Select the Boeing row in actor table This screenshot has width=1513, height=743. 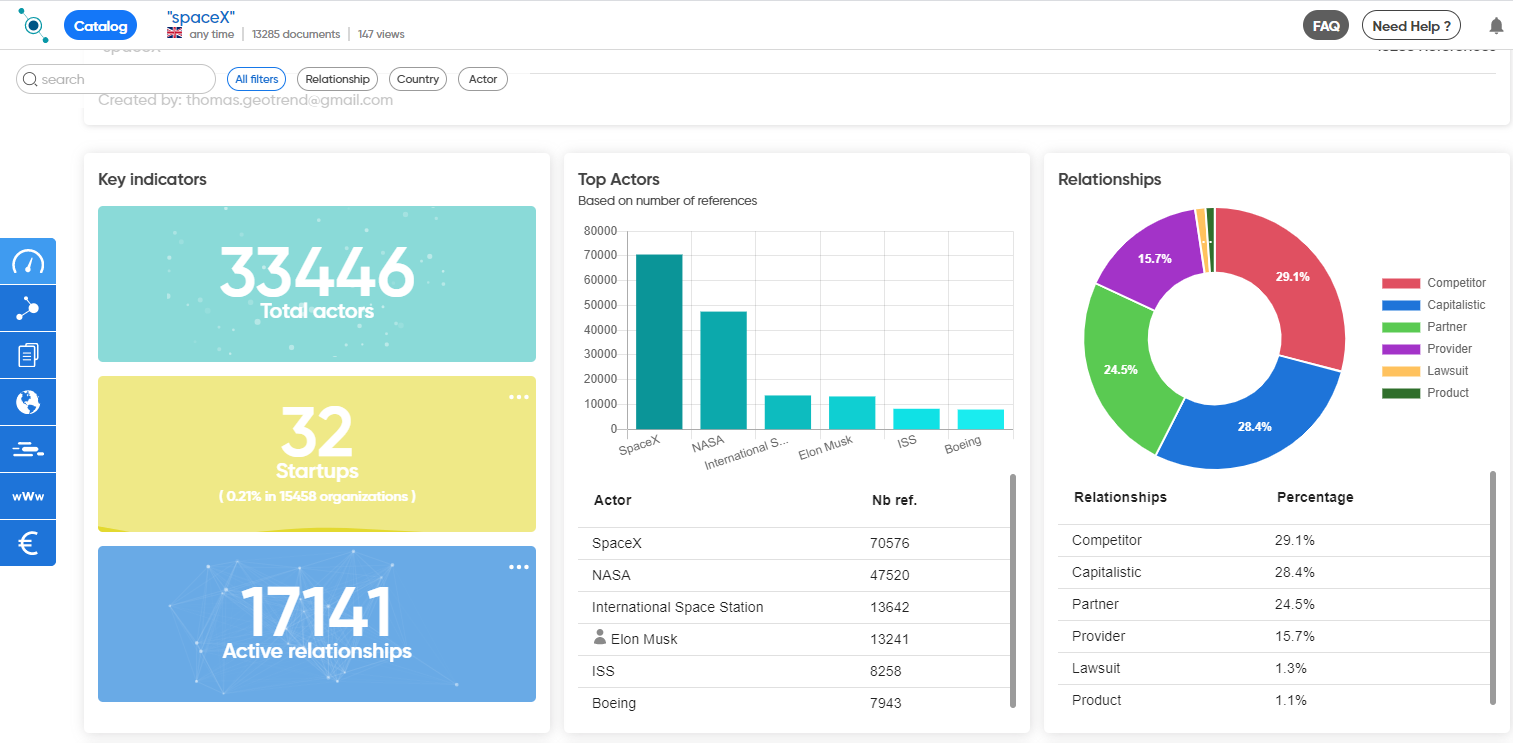[x=794, y=703]
